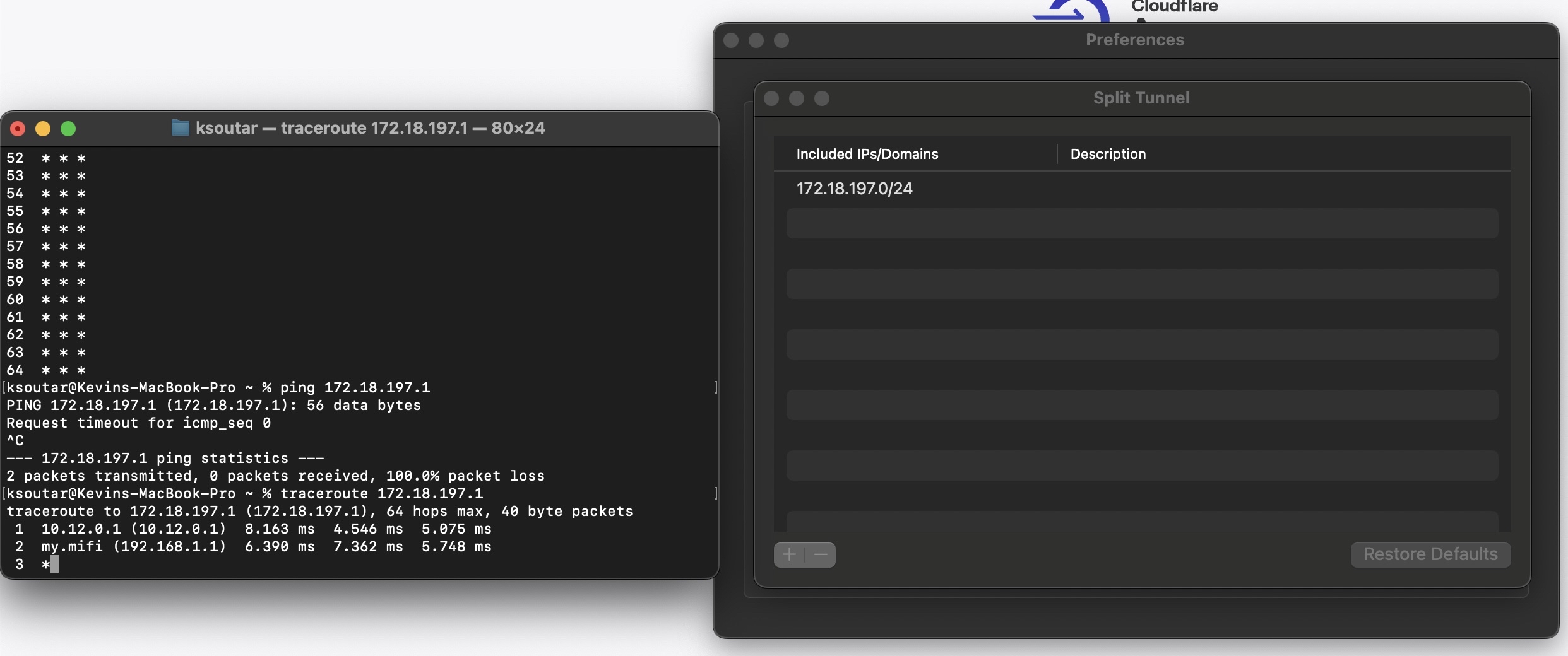This screenshot has width=1568, height=656.
Task: Click the plus button to add a split tunnel entry
Action: (789, 554)
